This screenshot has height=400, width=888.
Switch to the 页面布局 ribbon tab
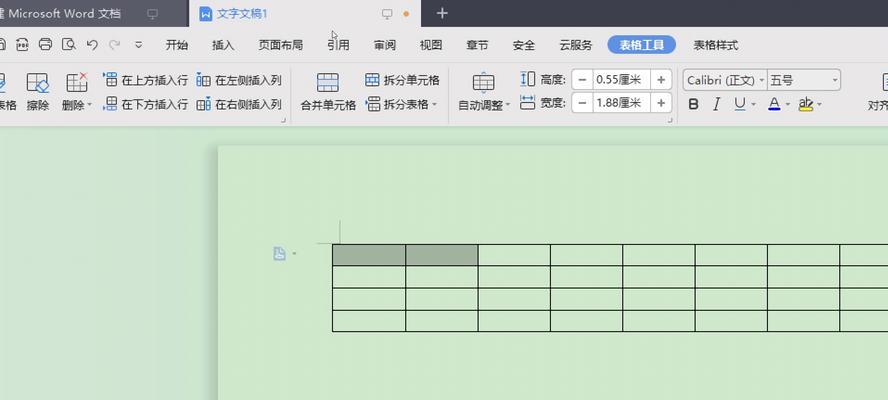tap(280, 45)
